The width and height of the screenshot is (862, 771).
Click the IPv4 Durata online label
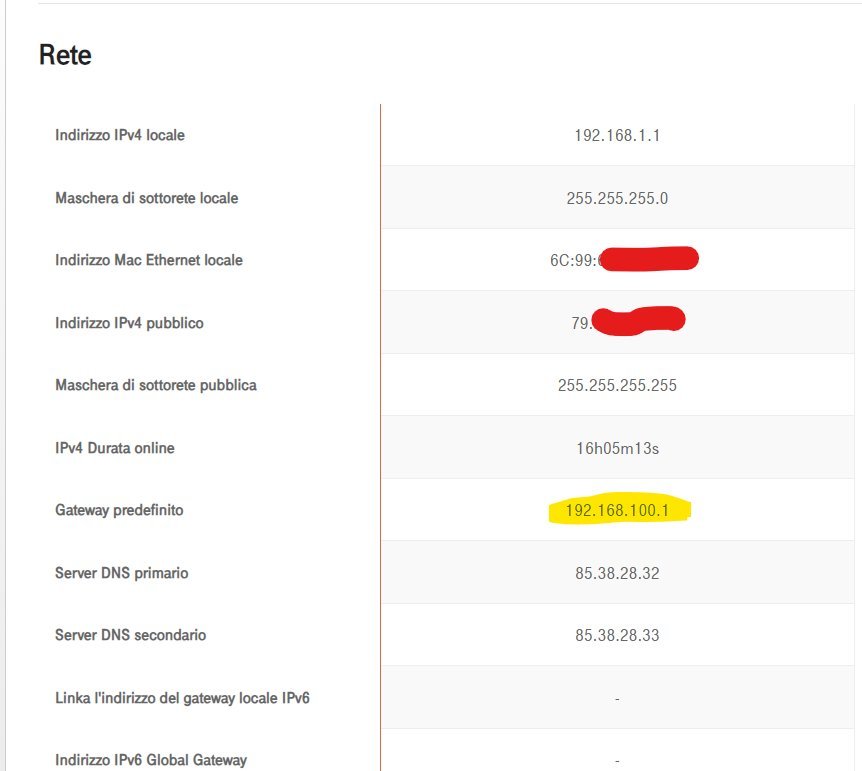(x=115, y=448)
